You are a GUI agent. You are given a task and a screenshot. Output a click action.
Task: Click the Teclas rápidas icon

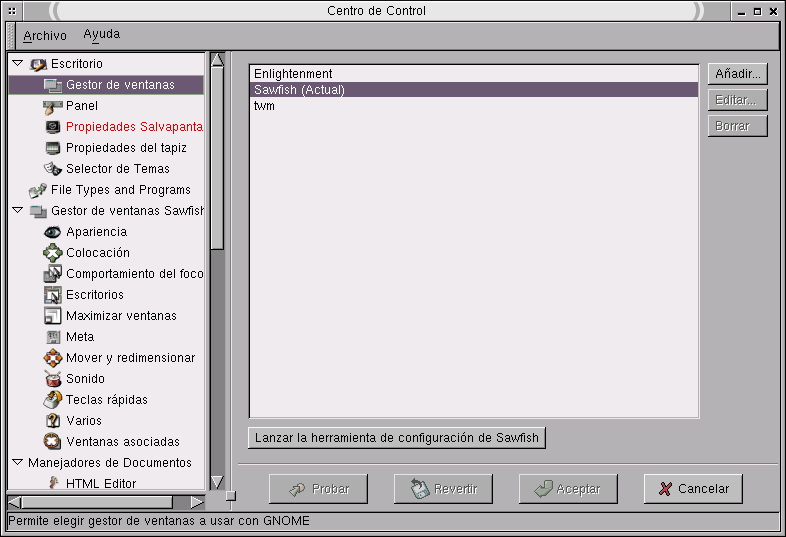click(x=53, y=400)
